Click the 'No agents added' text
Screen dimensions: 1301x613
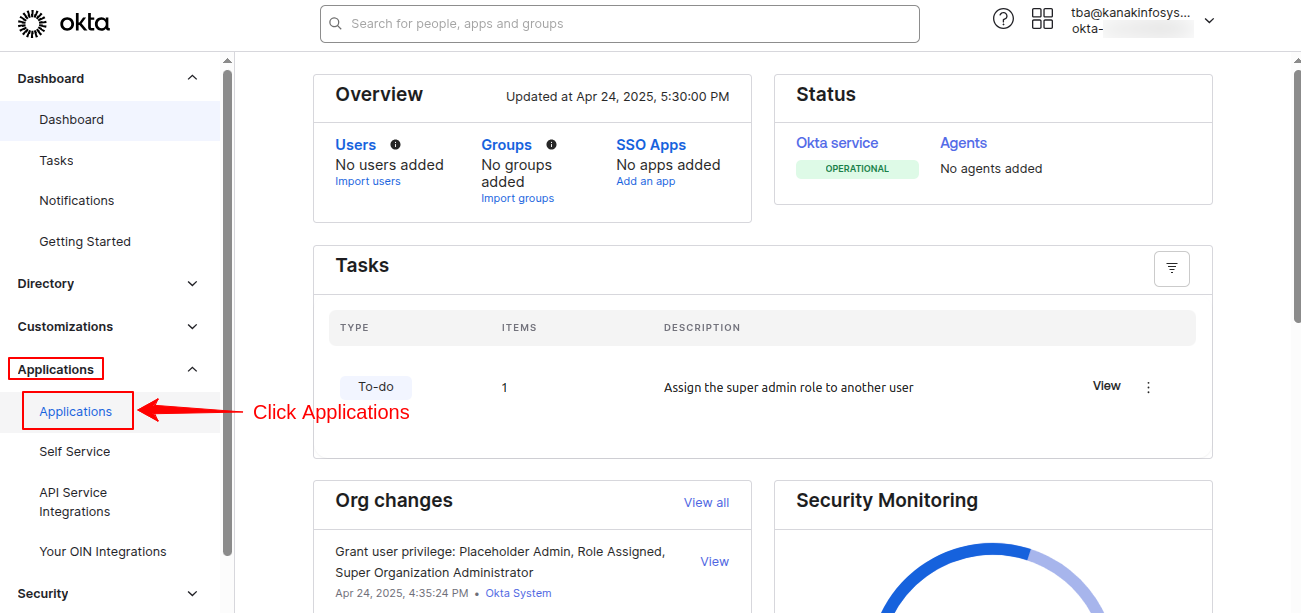(991, 169)
